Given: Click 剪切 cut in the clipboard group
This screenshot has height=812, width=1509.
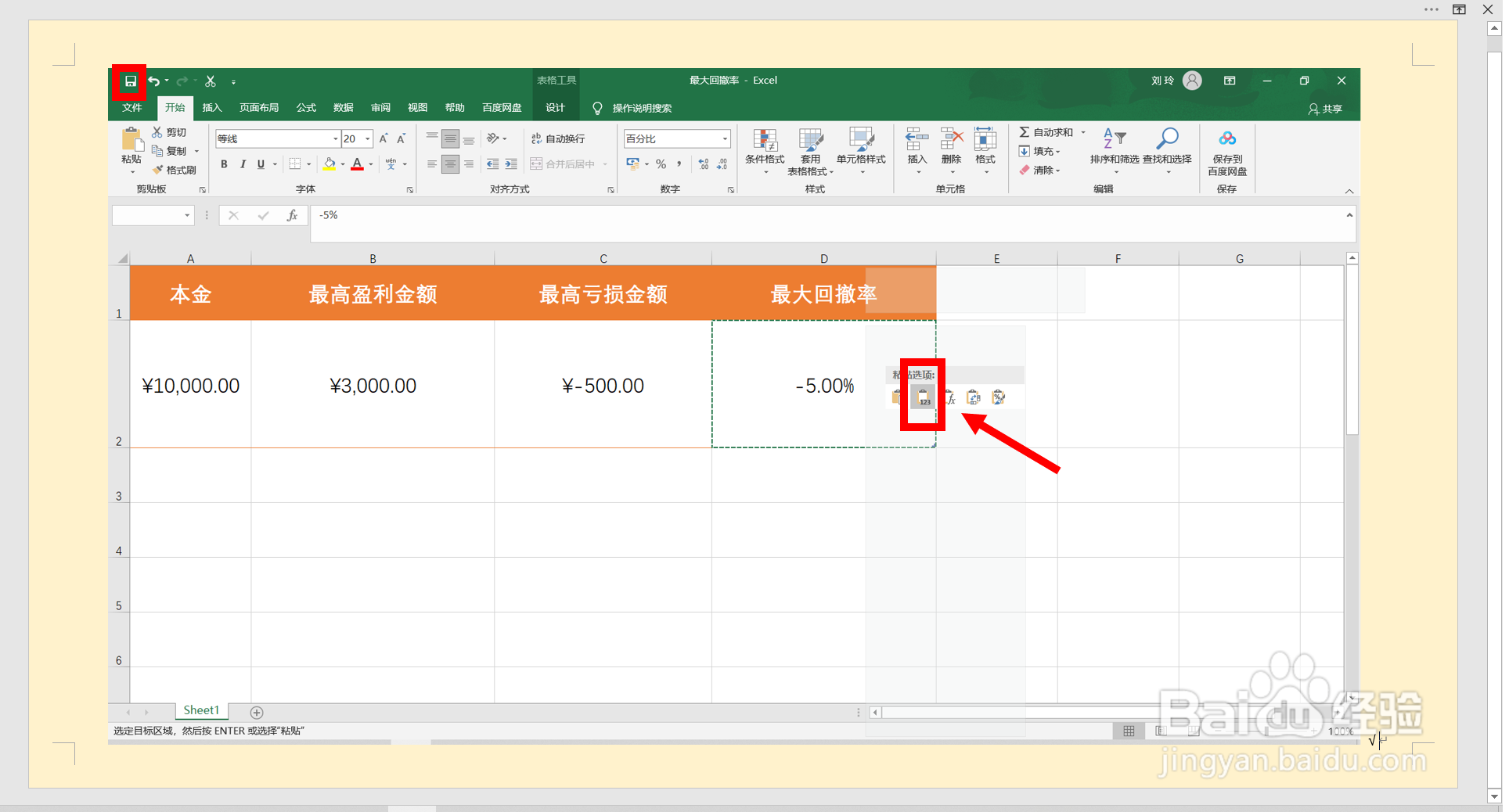Looking at the screenshot, I should 169,132.
